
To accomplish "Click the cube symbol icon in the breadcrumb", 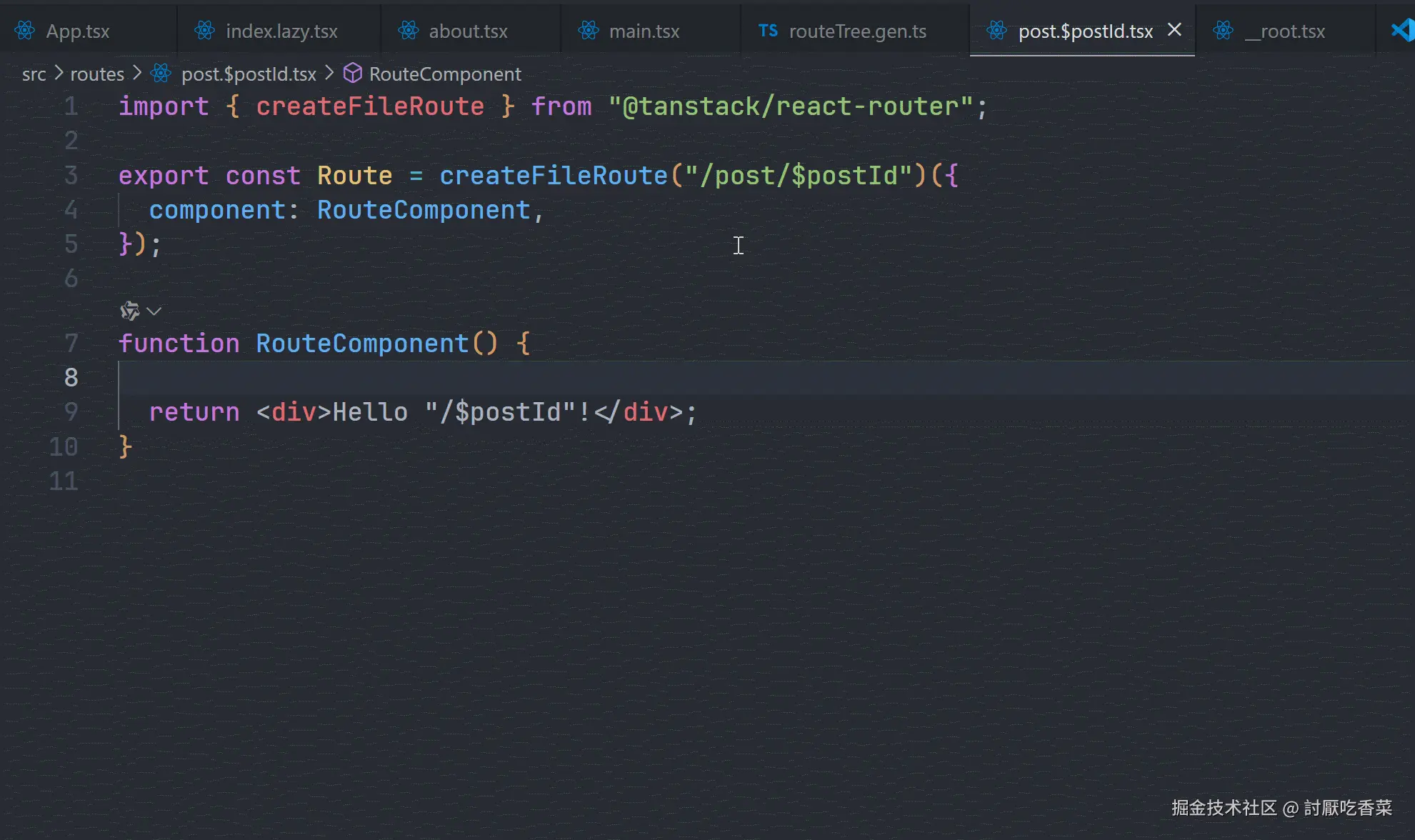I will 353,73.
